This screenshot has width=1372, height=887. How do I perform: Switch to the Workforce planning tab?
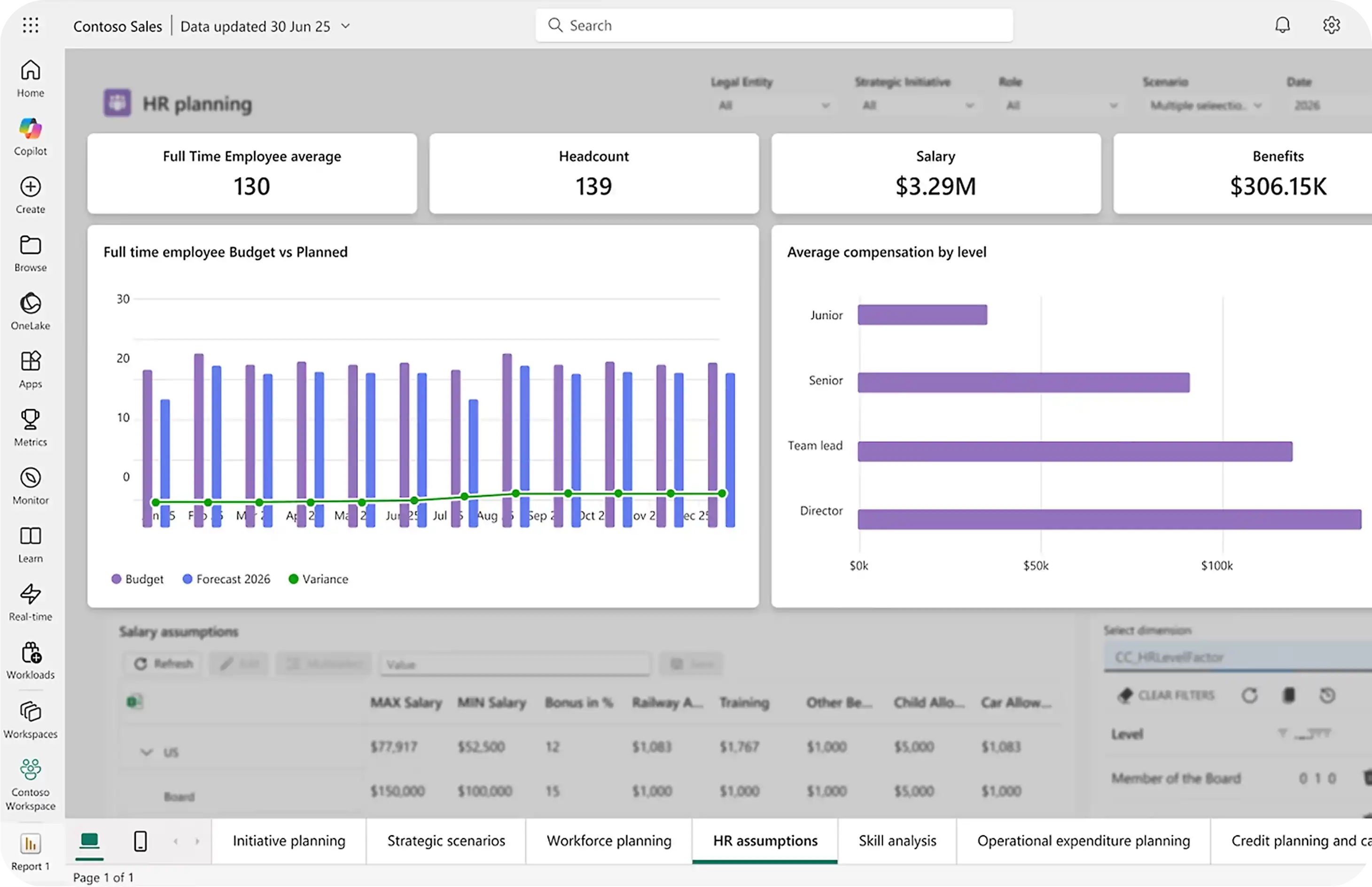[x=609, y=841]
